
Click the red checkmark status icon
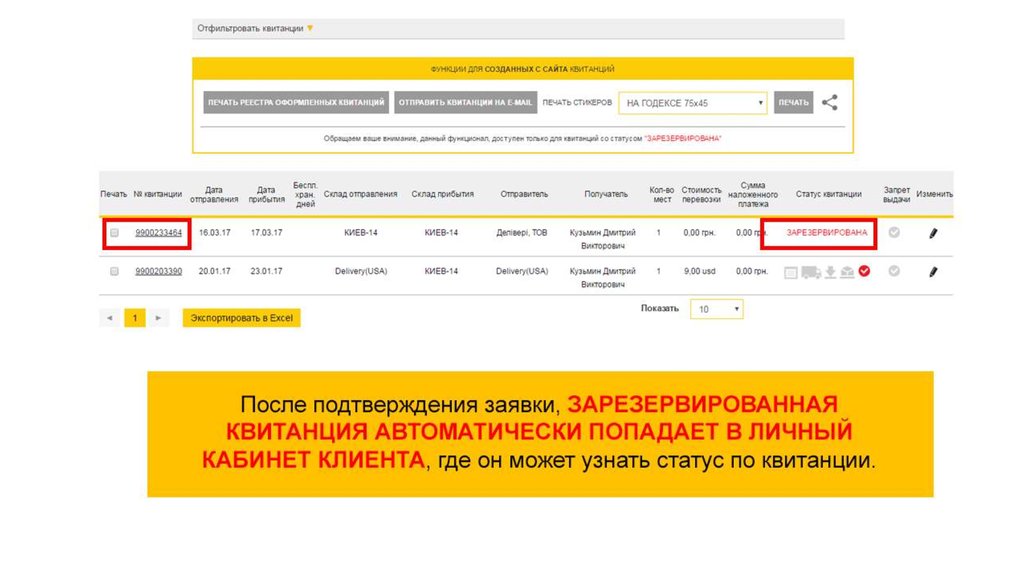864,271
